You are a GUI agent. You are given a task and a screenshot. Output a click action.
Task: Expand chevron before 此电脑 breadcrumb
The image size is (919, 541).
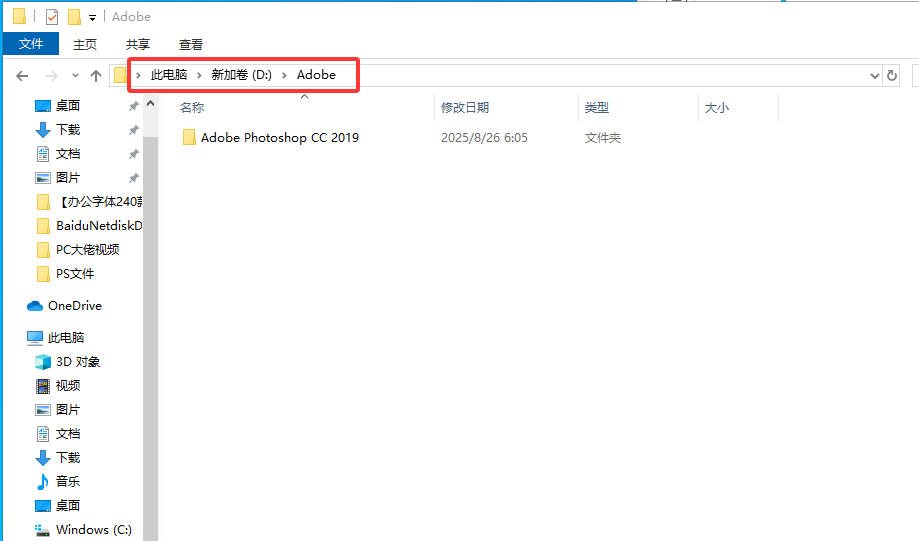tap(138, 75)
